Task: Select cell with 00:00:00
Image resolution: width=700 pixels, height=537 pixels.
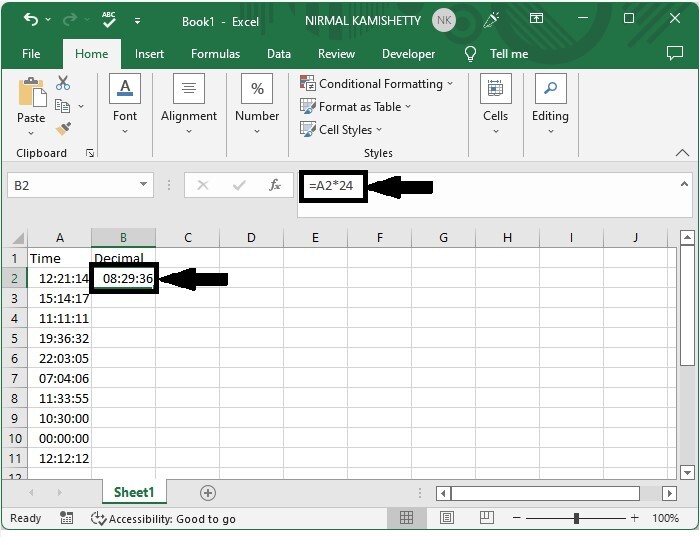Action: pos(60,438)
